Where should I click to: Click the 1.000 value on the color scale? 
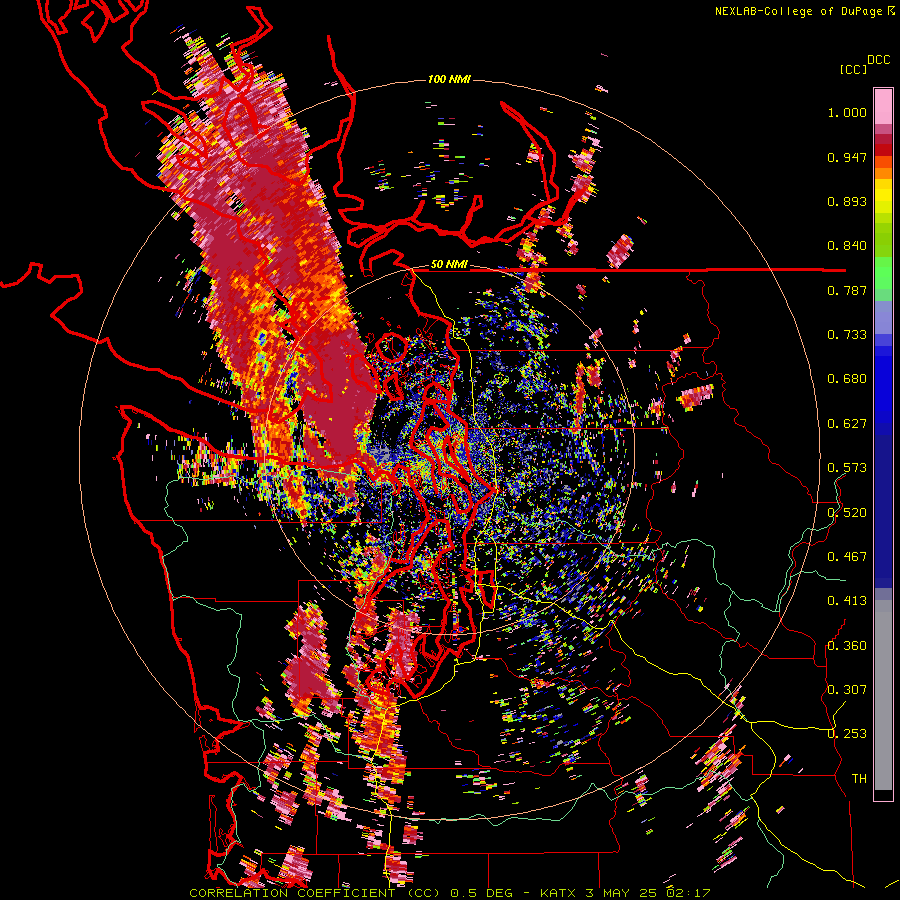pyautogui.click(x=847, y=112)
